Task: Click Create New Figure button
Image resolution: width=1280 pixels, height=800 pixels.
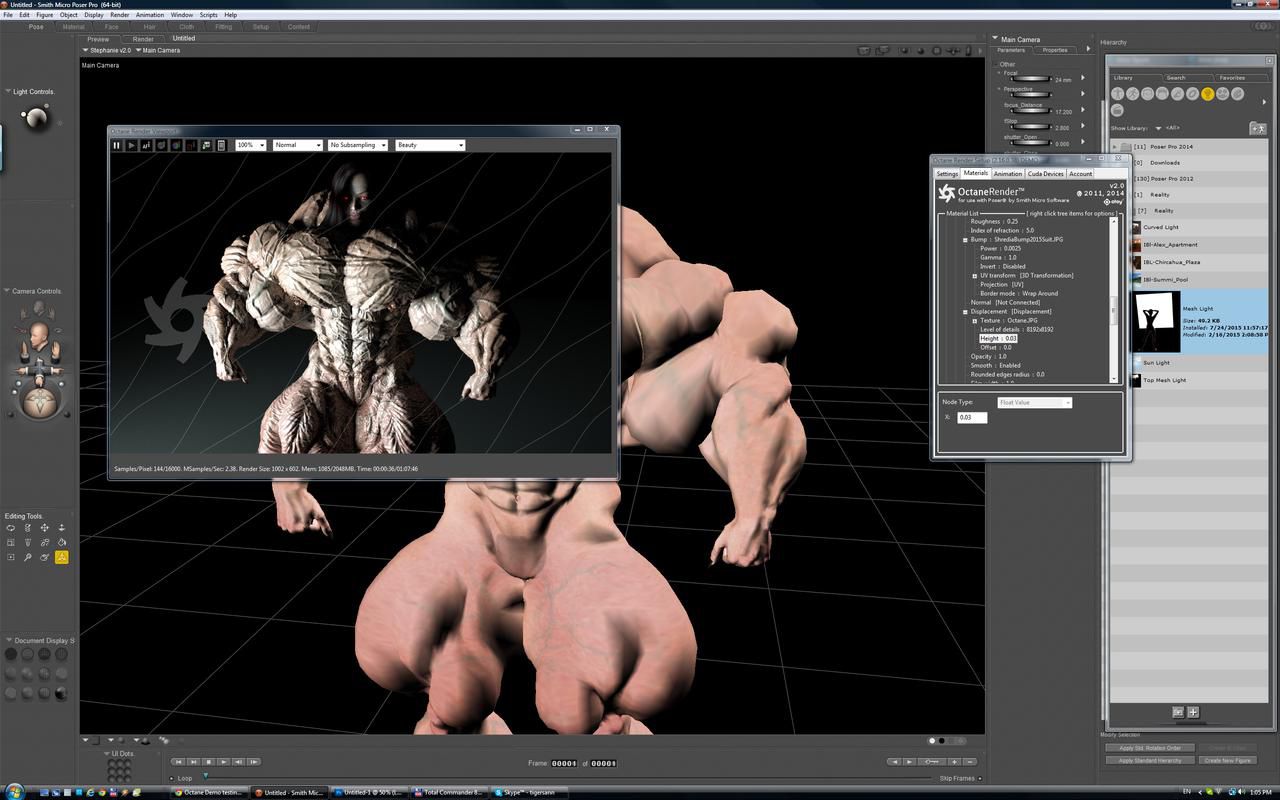Action: click(1227, 761)
